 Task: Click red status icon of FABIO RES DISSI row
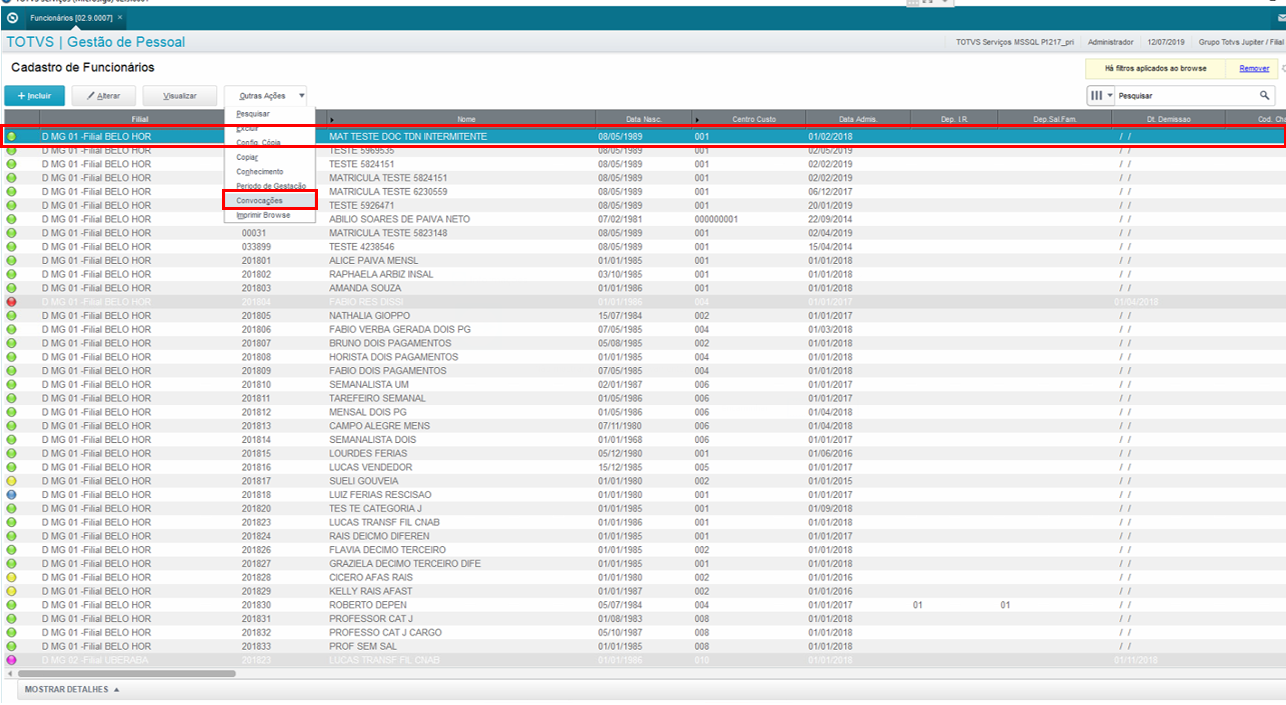click(12, 302)
